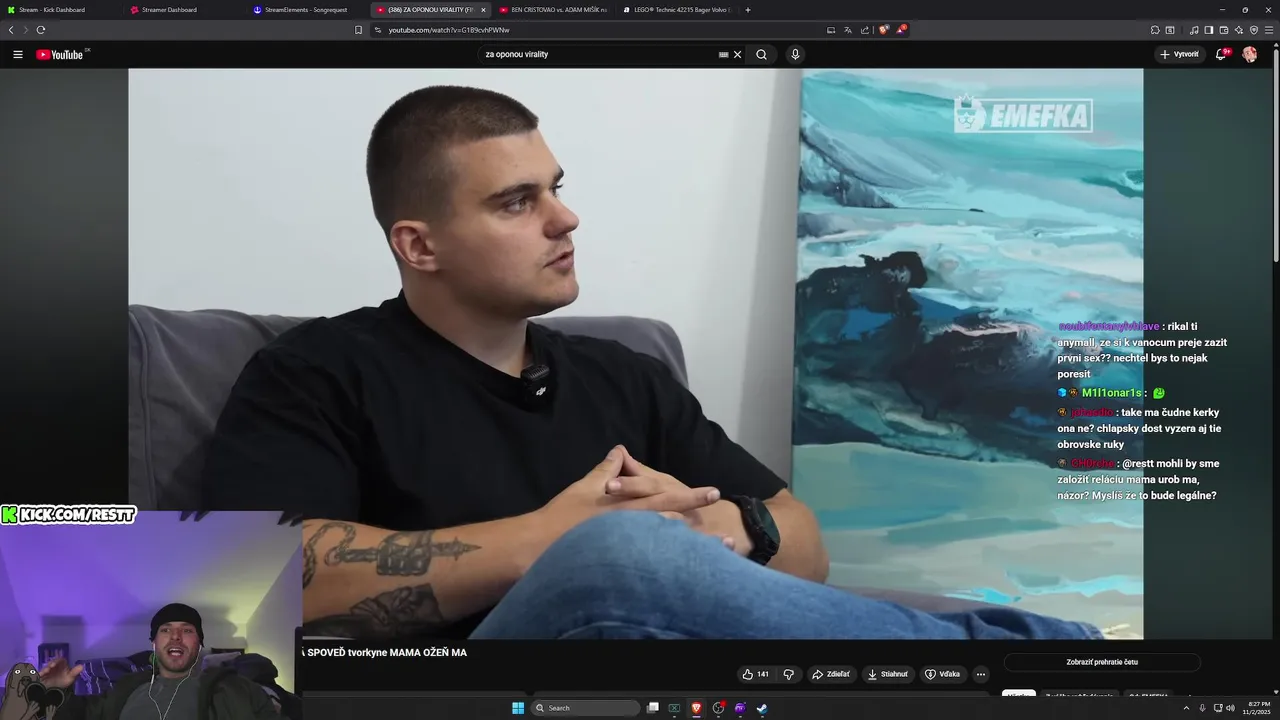
Task: Open site settings icon beside URL
Action: click(x=378, y=30)
